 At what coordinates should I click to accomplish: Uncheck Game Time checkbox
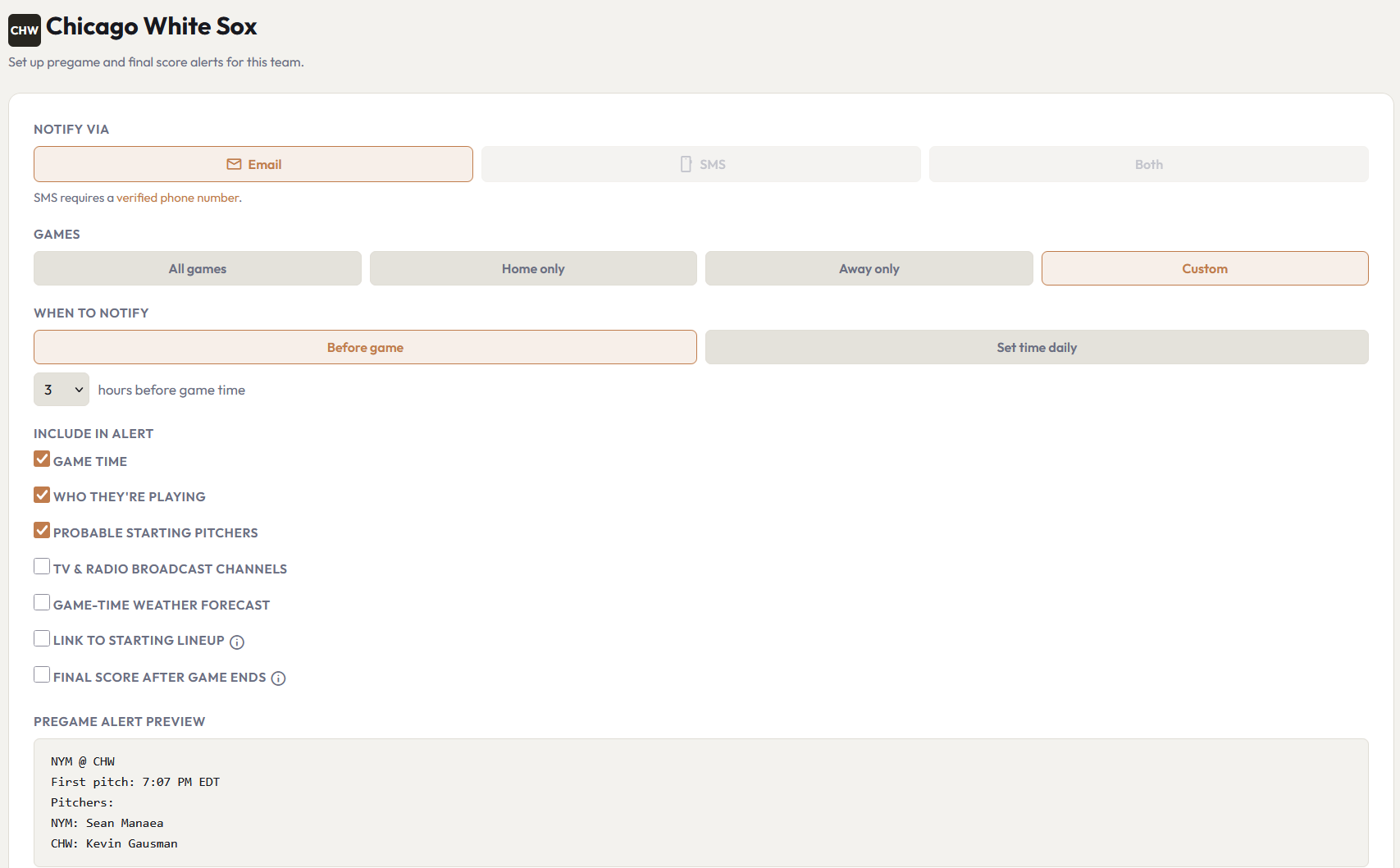(42, 459)
